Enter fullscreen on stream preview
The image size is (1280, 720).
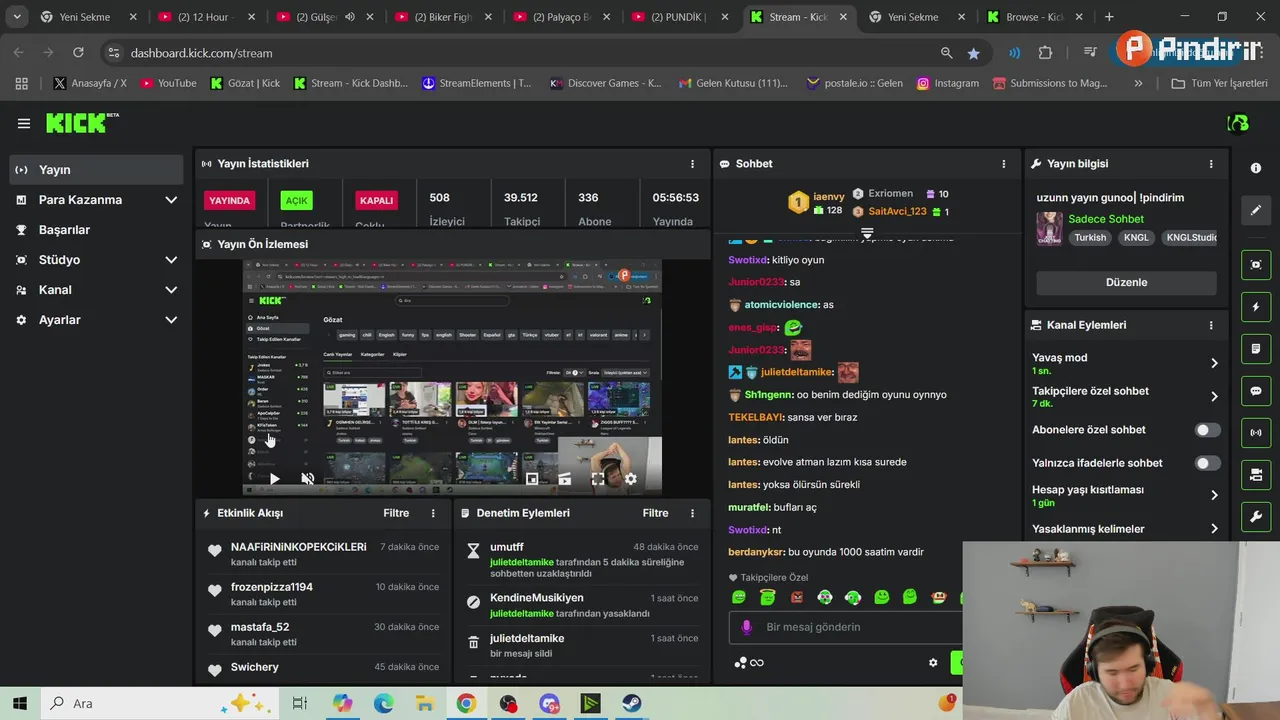598,479
